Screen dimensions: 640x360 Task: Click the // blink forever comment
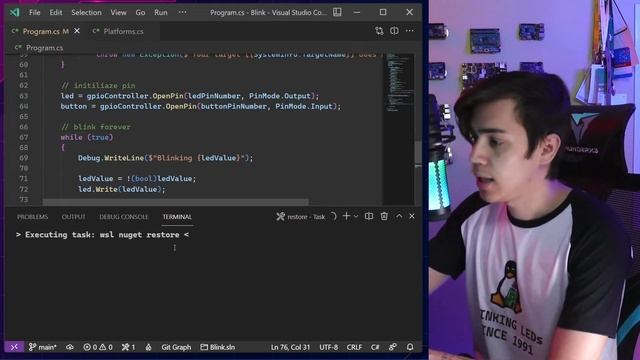pyautogui.click(x=96, y=127)
